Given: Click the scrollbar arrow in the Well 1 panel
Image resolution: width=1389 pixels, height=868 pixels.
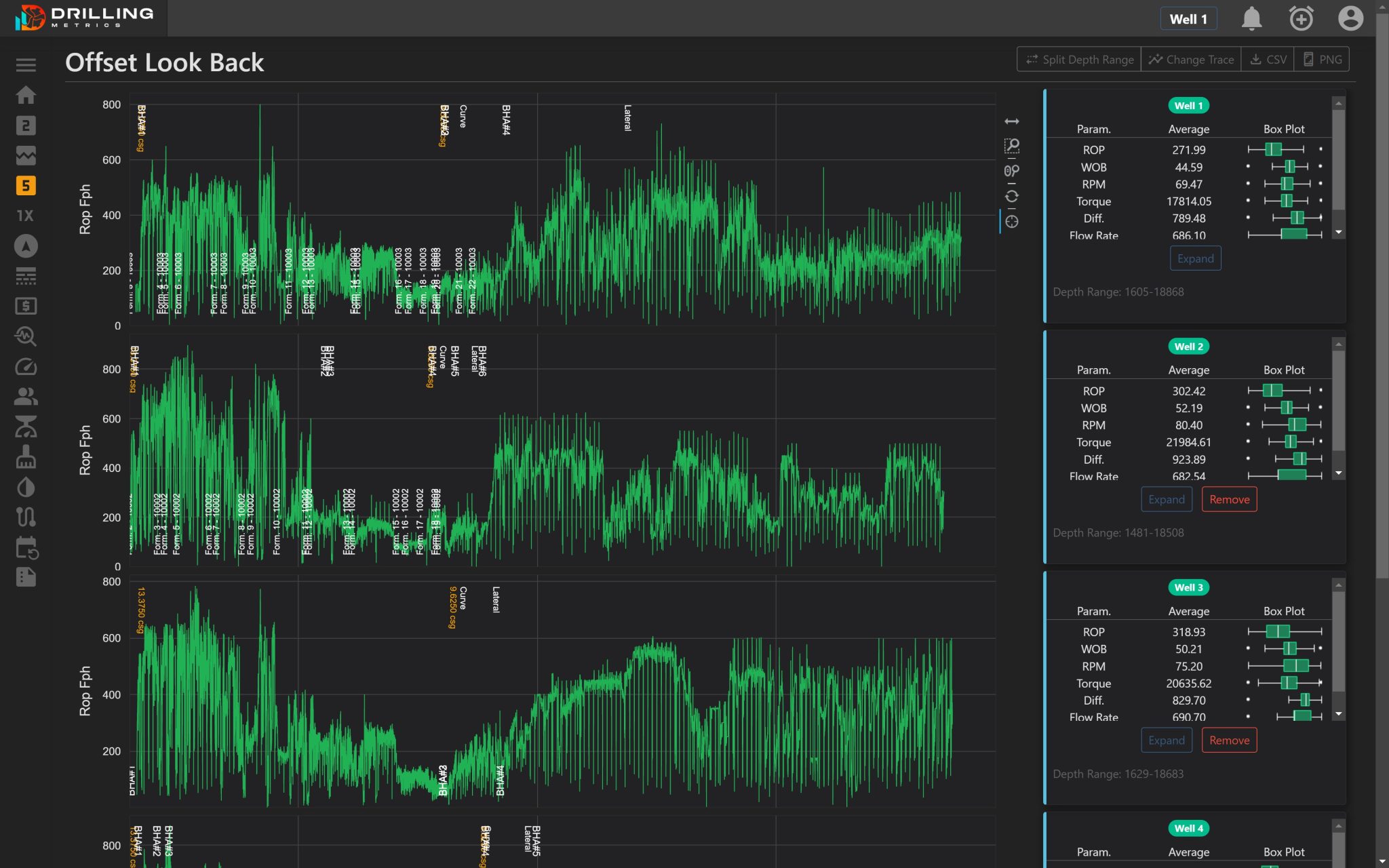Looking at the screenshot, I should coord(1337,104).
